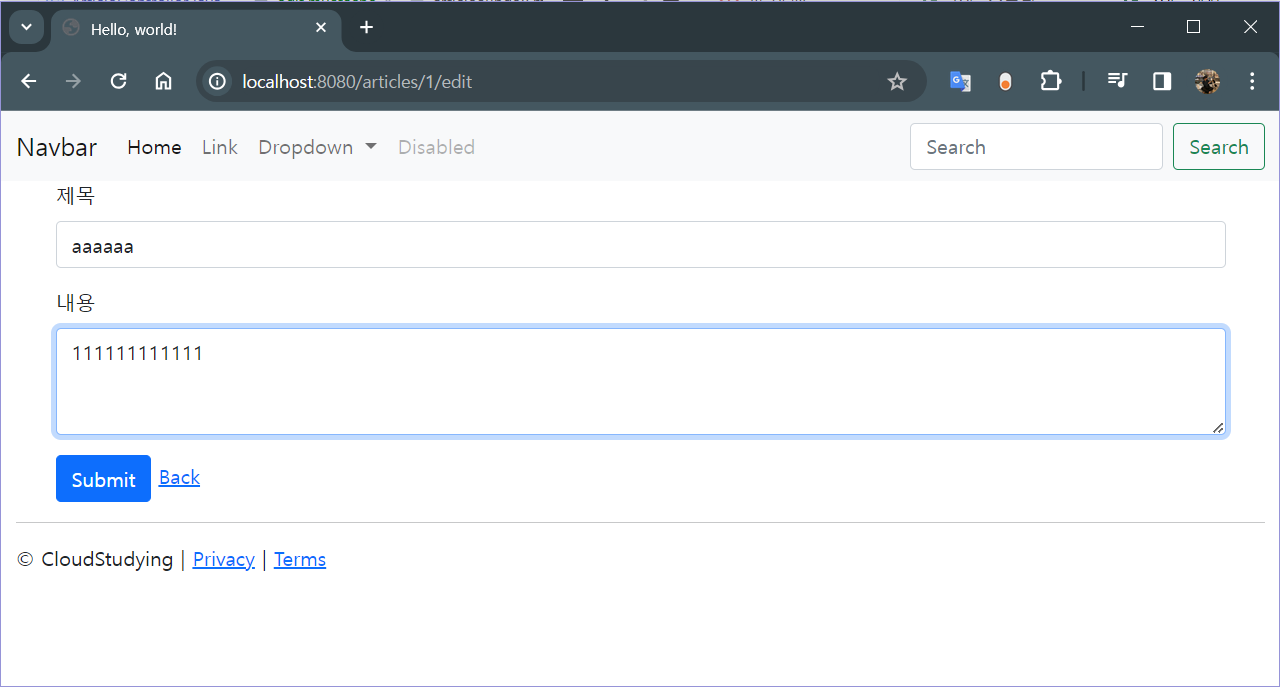
Task: Toggle the browser side panel
Action: tap(1162, 81)
